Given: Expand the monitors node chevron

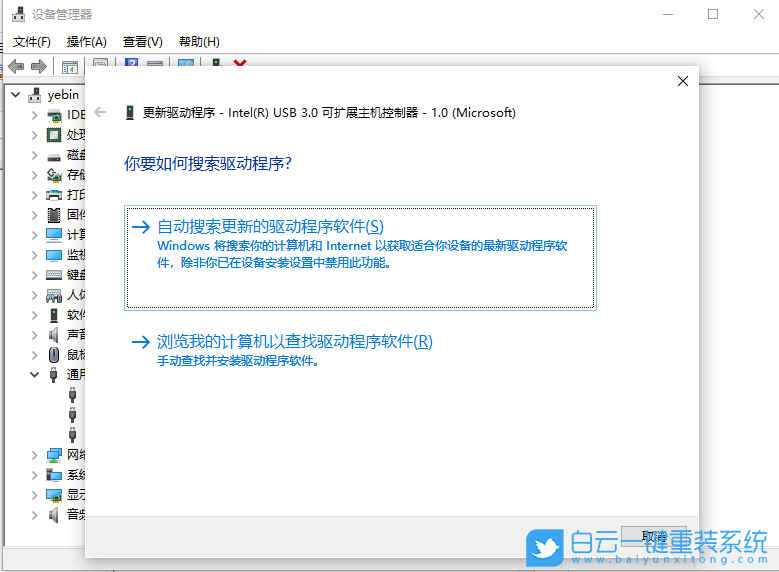Looking at the screenshot, I should [34, 255].
